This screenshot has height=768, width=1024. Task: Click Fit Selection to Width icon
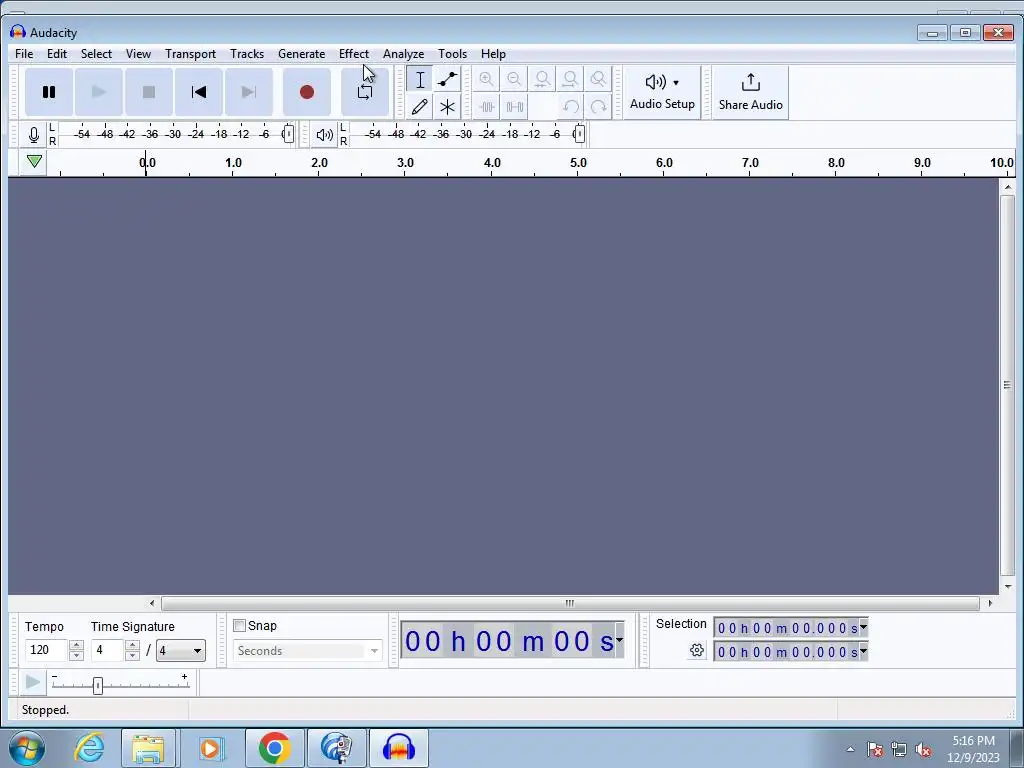(542, 80)
